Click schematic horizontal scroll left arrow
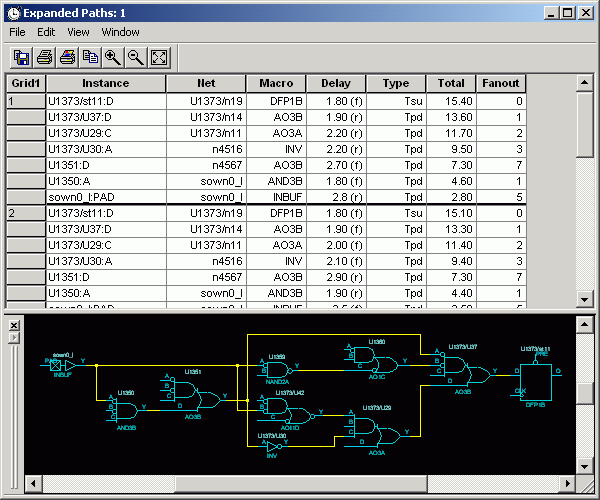Image resolution: width=600 pixels, height=500 pixels. 33,484
